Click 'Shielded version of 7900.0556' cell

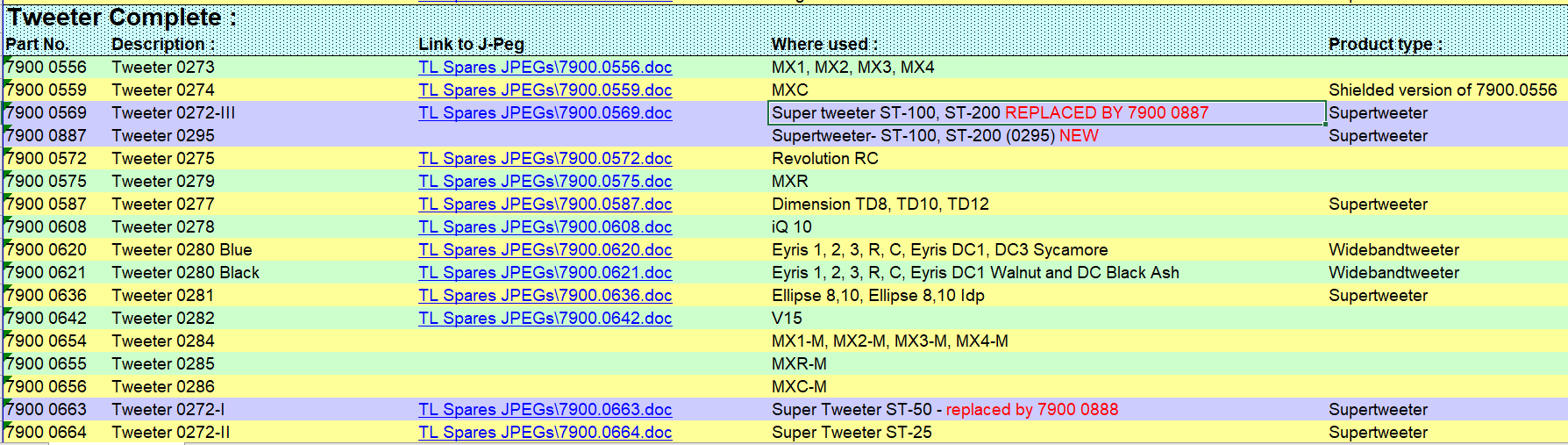coord(1443,90)
